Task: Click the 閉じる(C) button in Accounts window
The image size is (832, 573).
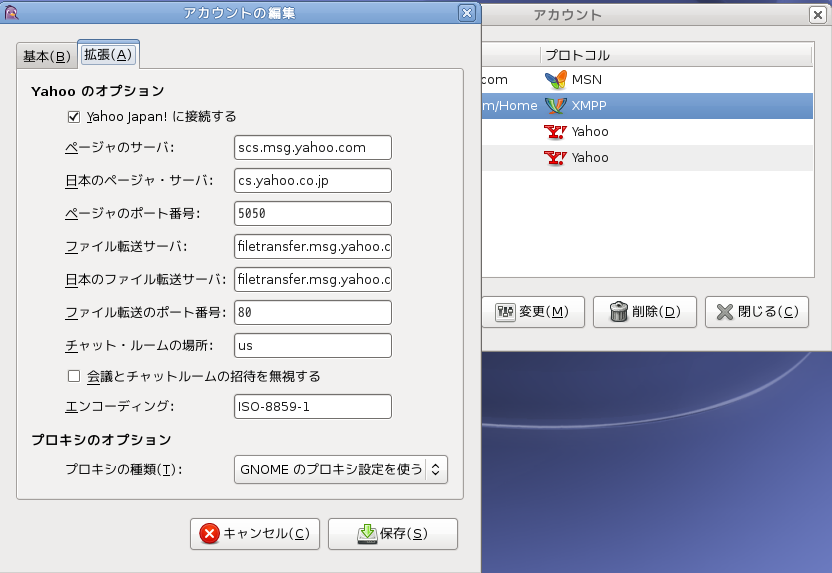Action: (x=757, y=312)
